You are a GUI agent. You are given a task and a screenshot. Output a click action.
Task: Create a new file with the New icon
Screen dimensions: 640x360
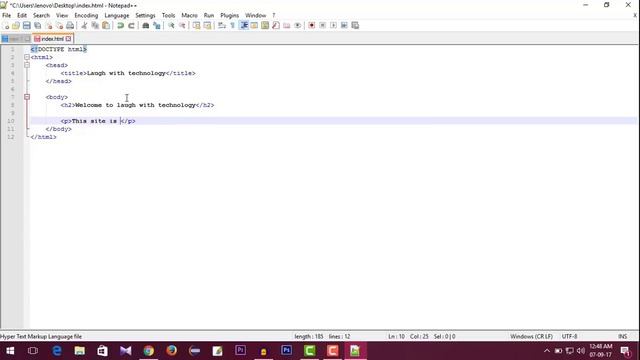tap(6, 26)
